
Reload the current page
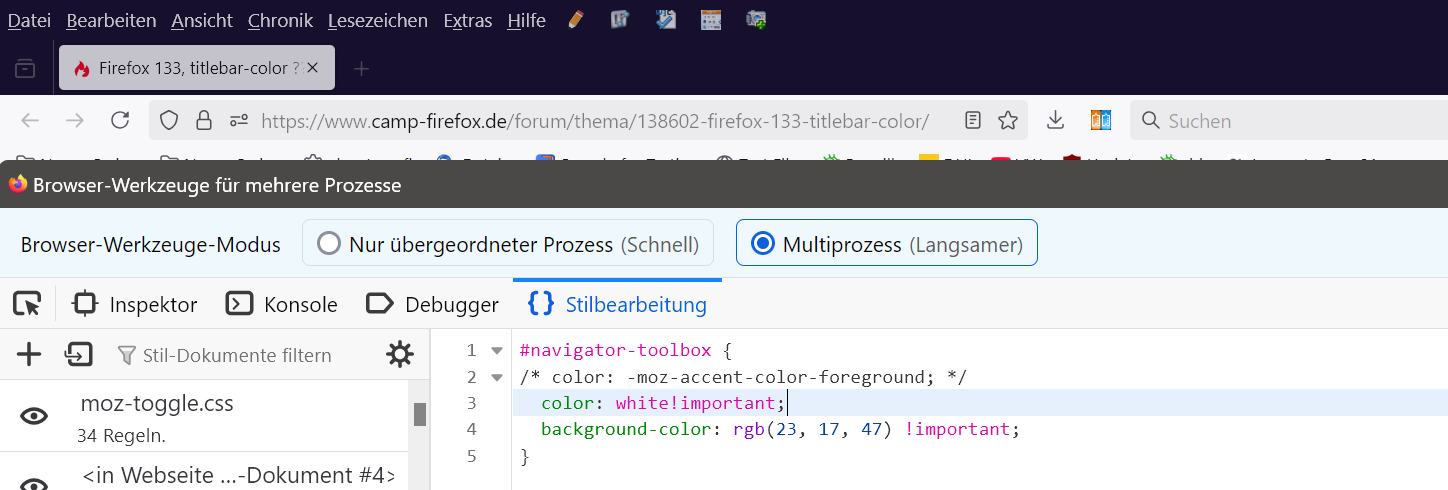pos(120,121)
